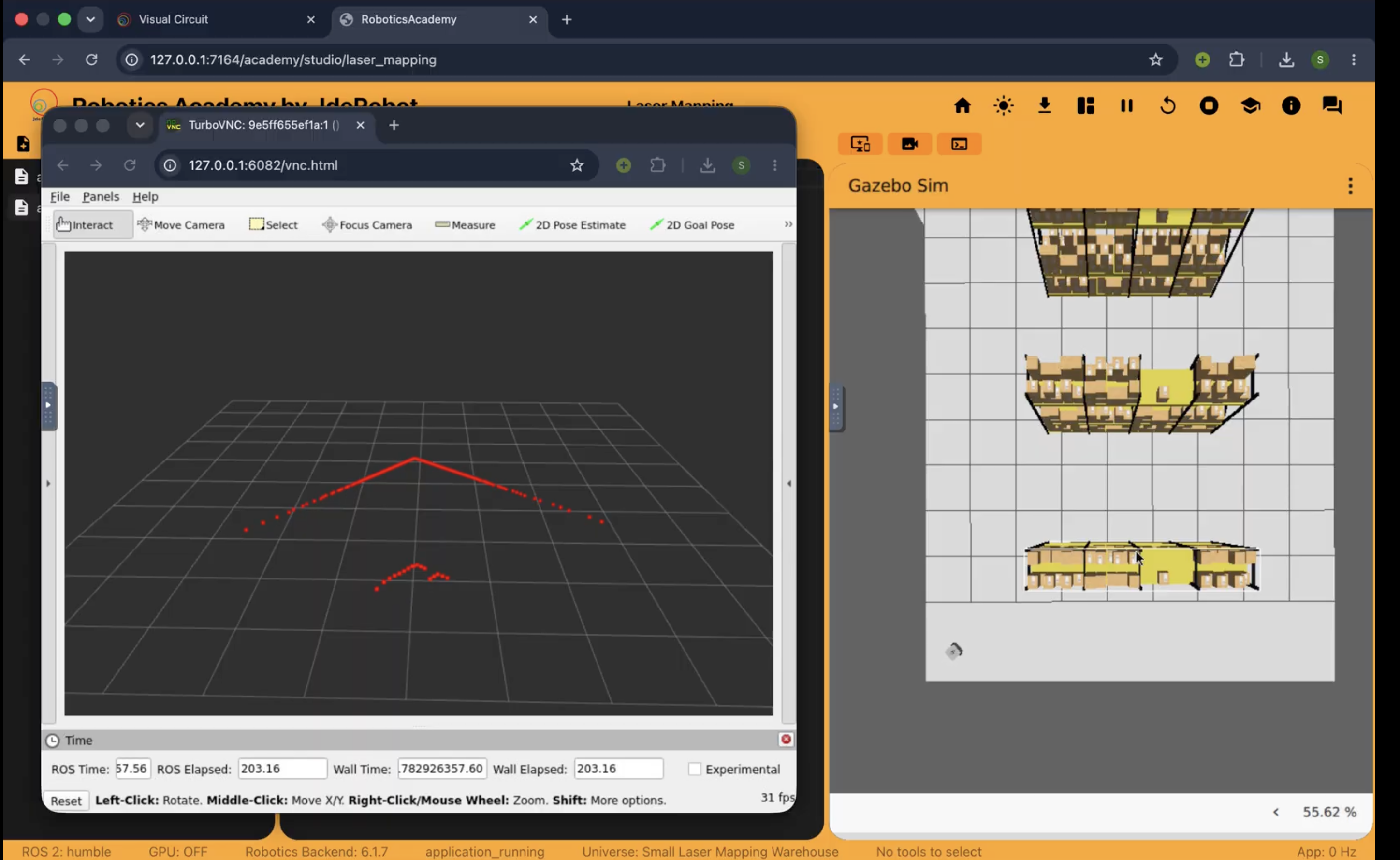Viewport: 1400px width, 860px height.
Task: Open the terminal console button
Action: (959, 144)
